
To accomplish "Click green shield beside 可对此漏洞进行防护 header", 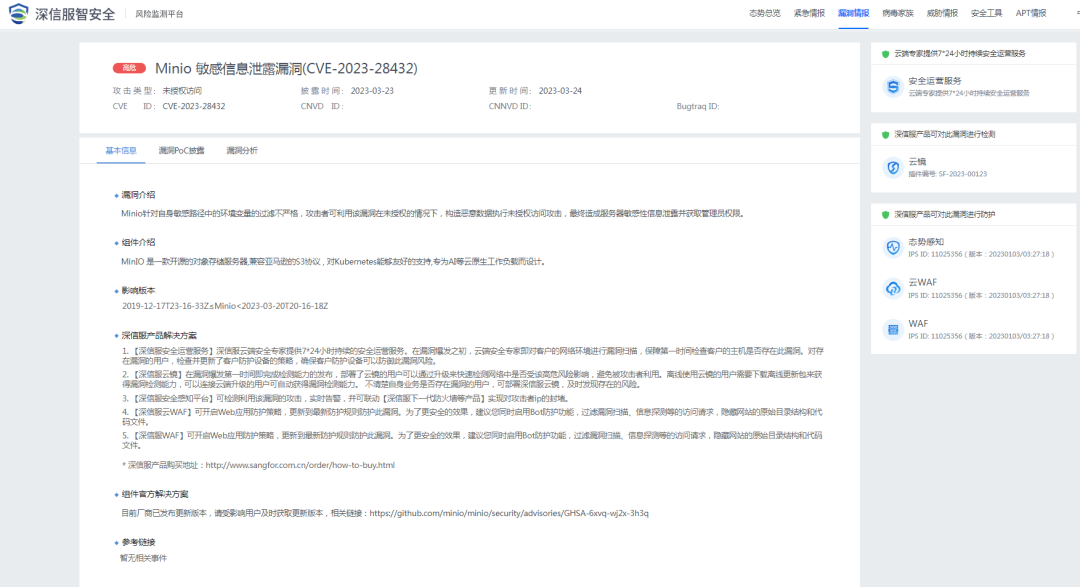I will coord(886,214).
